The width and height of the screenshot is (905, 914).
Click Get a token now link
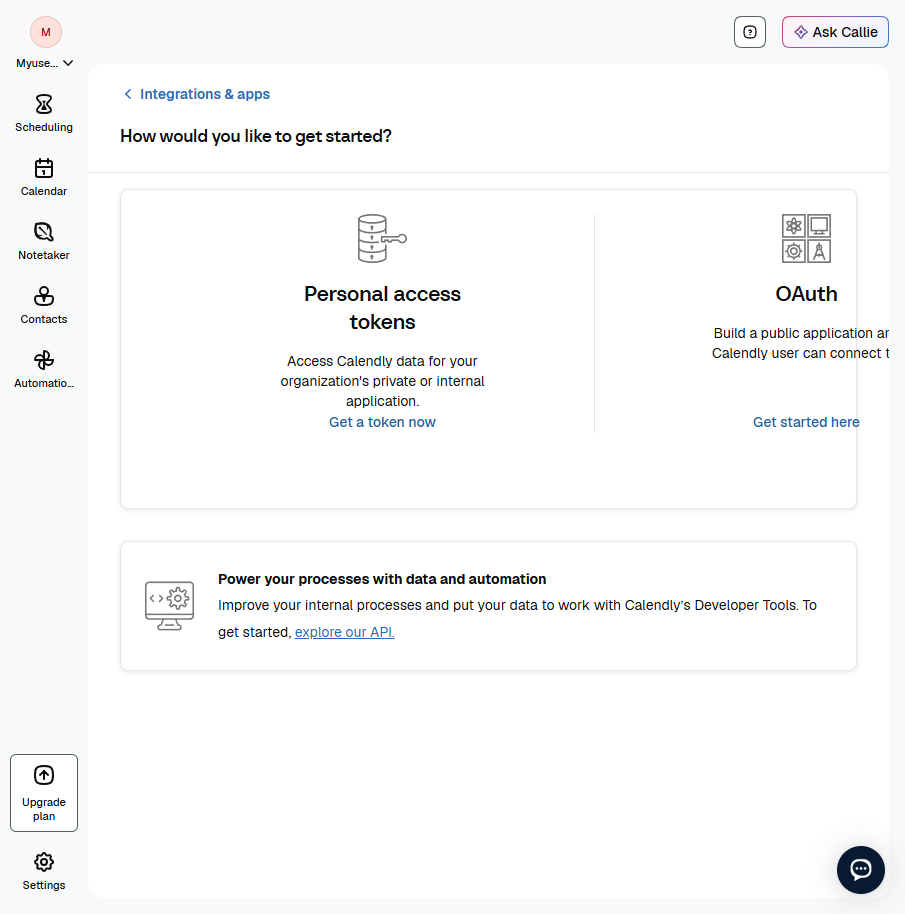382,422
